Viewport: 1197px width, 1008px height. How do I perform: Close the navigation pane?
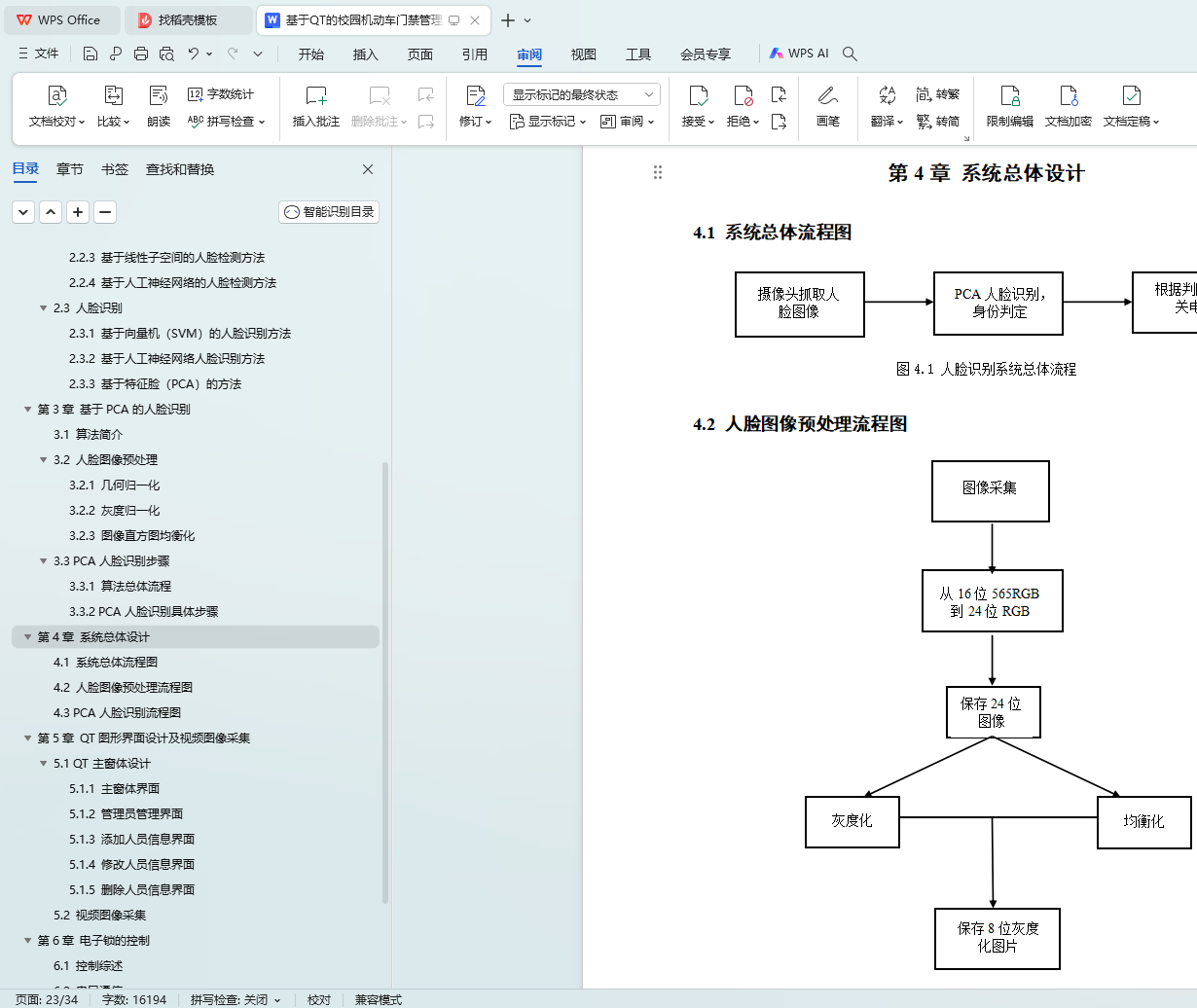coord(368,169)
